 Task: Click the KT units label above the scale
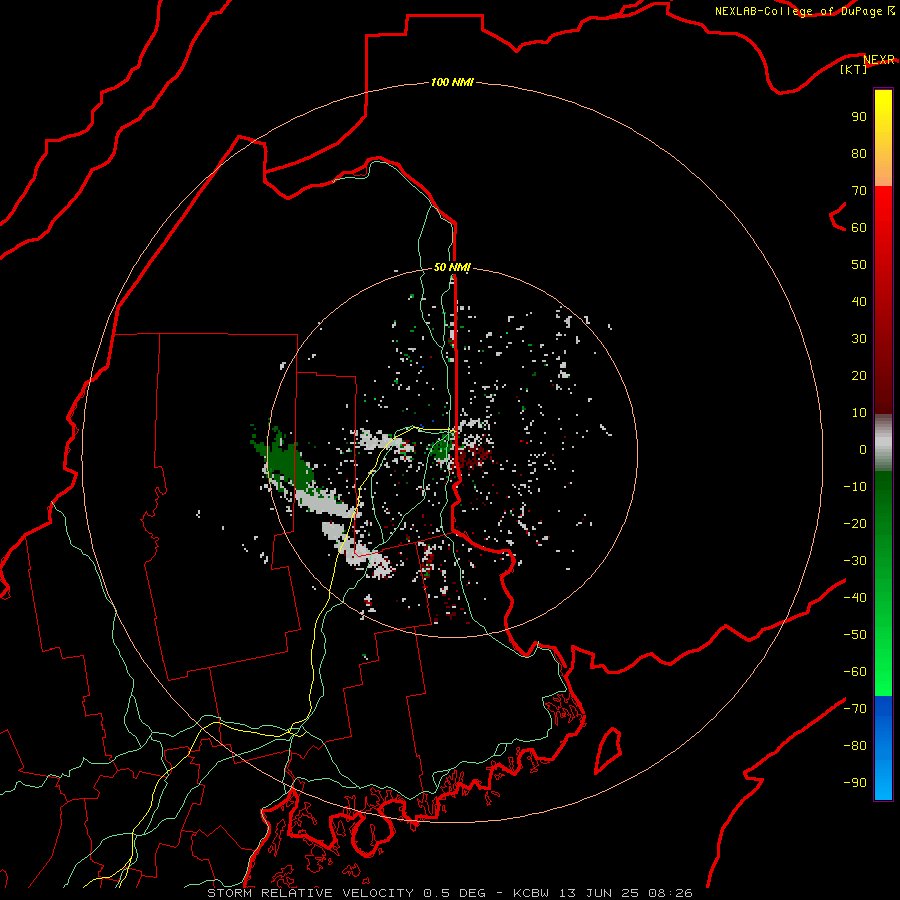click(853, 69)
